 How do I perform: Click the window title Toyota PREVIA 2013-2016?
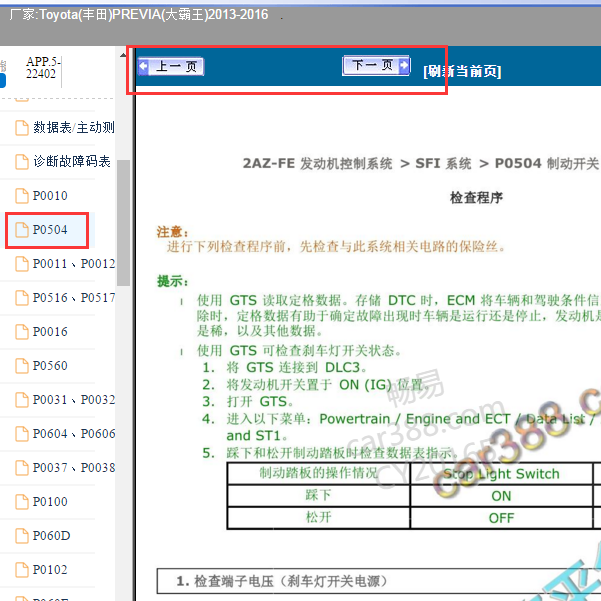[x=138, y=15]
